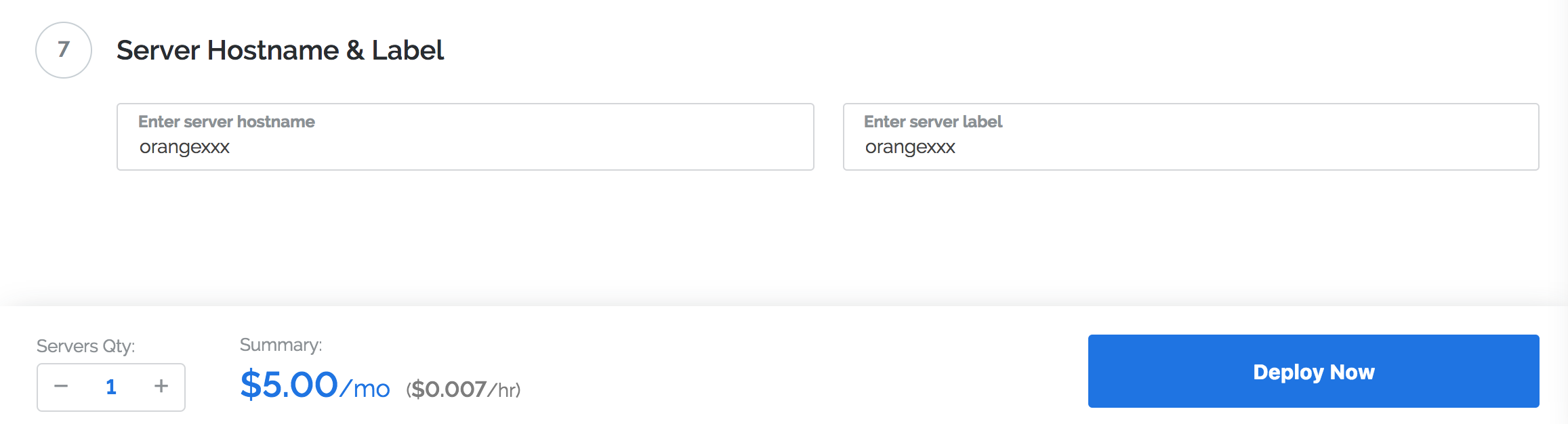
Task: Click the 'Enter server label' floating label
Action: pyautogui.click(x=933, y=122)
